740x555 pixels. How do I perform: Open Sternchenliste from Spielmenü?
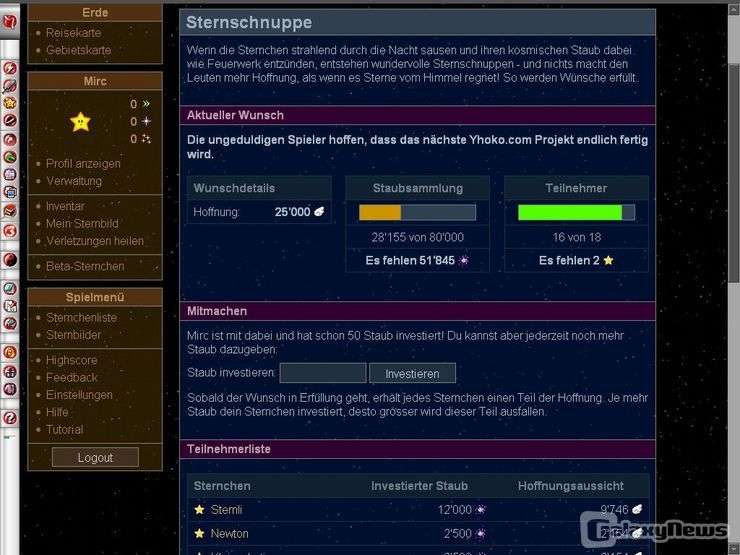(x=81, y=318)
